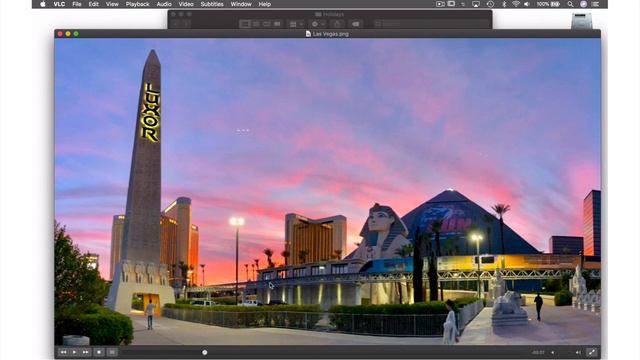The image size is (640, 360).
Task: Open the volume menu bar icon
Action: point(527,4)
